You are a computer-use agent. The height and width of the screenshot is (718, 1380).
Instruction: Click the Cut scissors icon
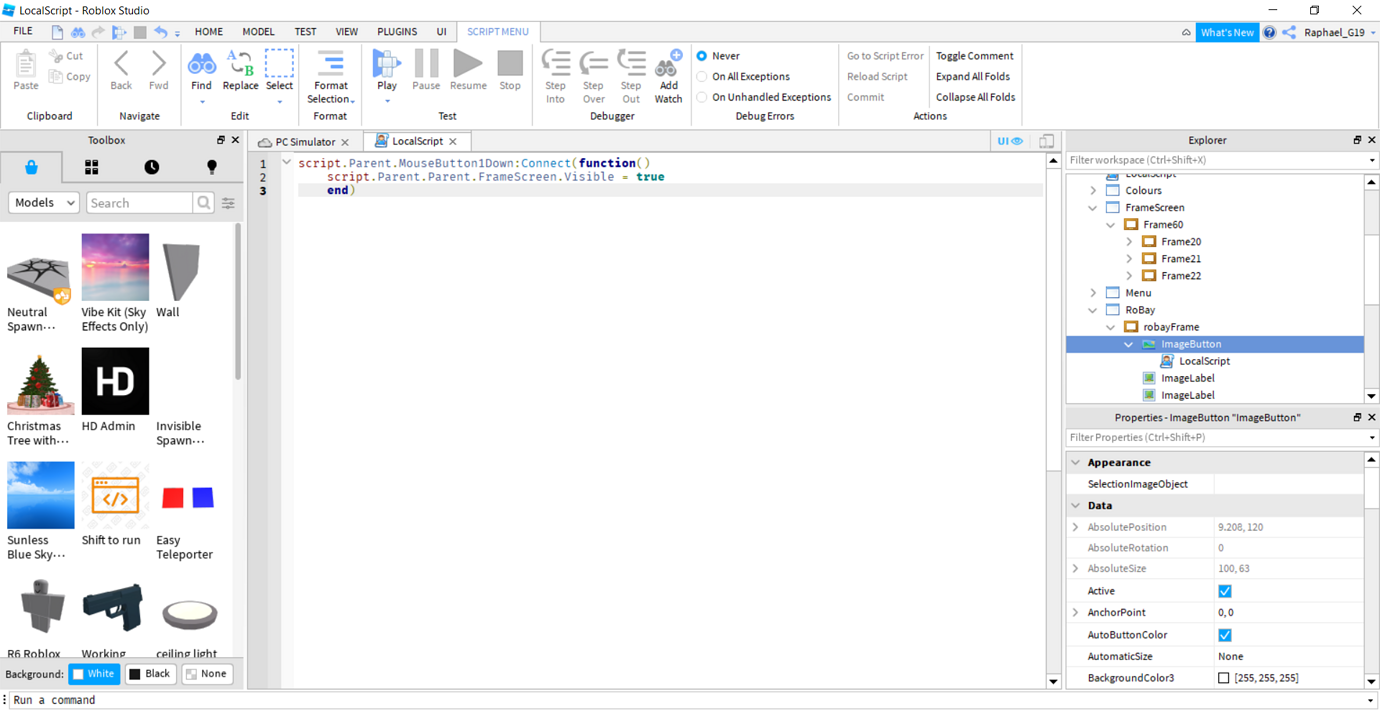coord(56,56)
